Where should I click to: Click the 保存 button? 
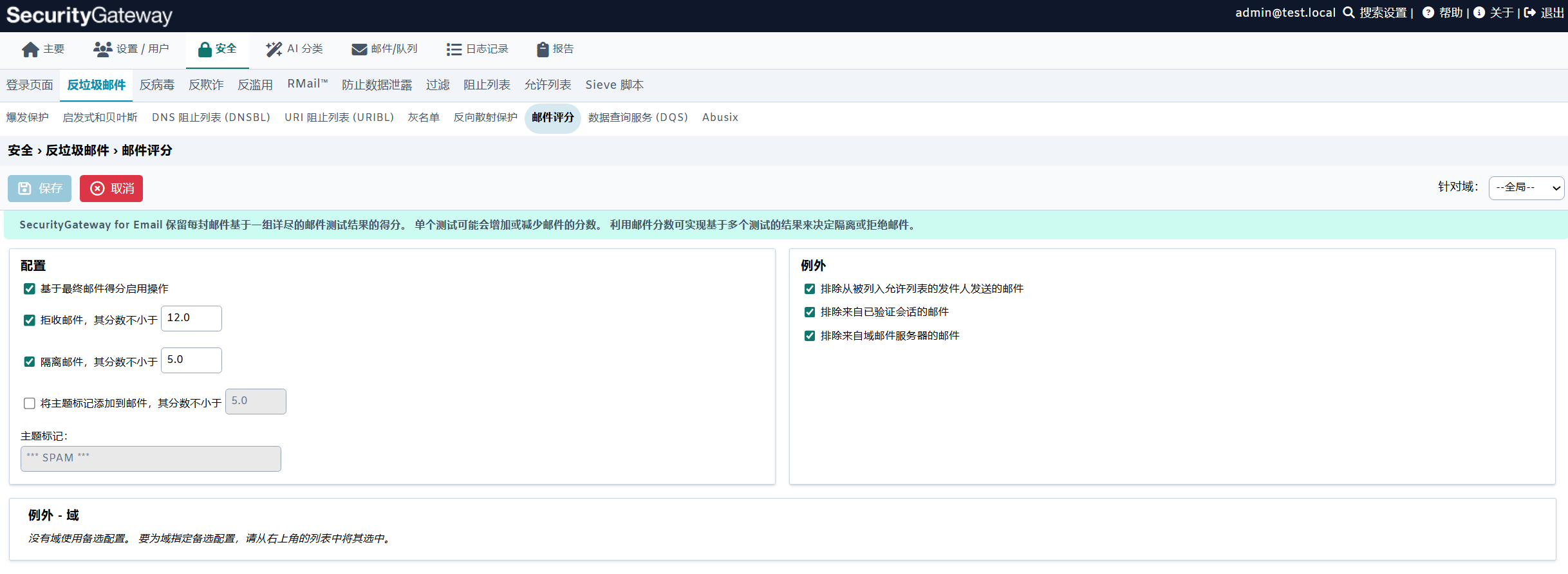coord(39,189)
